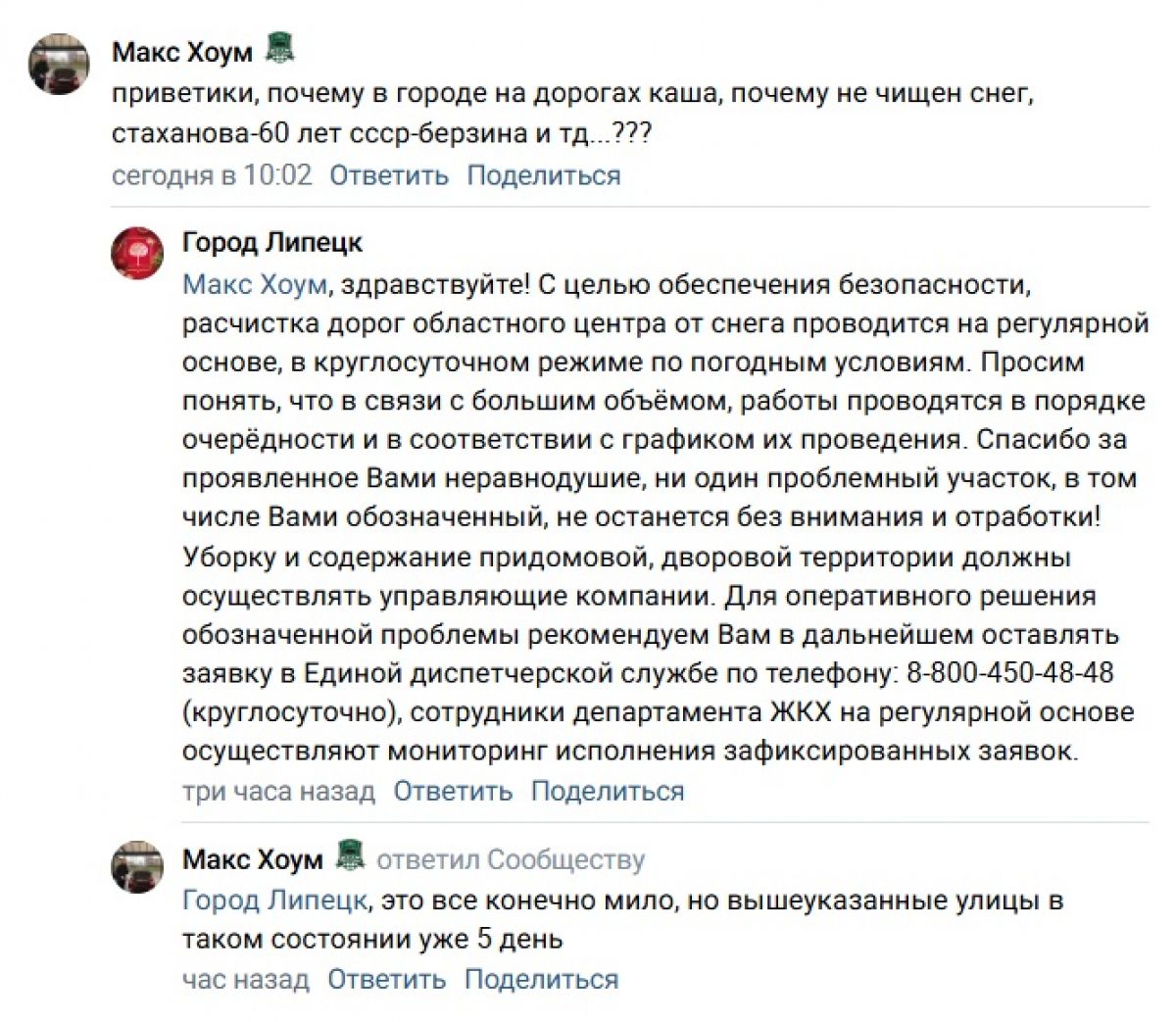Click the 'ответил Сообществу' link
Screen dimensions: 1176x1022
(511, 859)
